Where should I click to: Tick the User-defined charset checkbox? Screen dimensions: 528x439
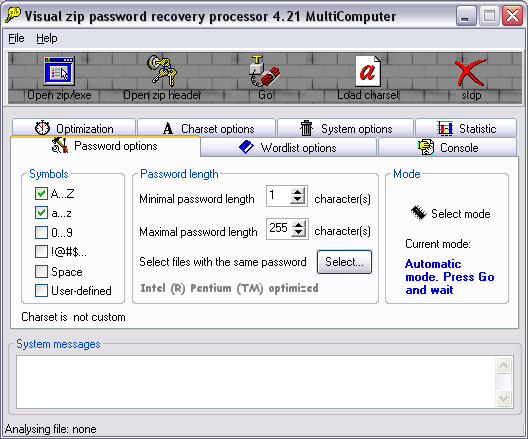[41, 291]
